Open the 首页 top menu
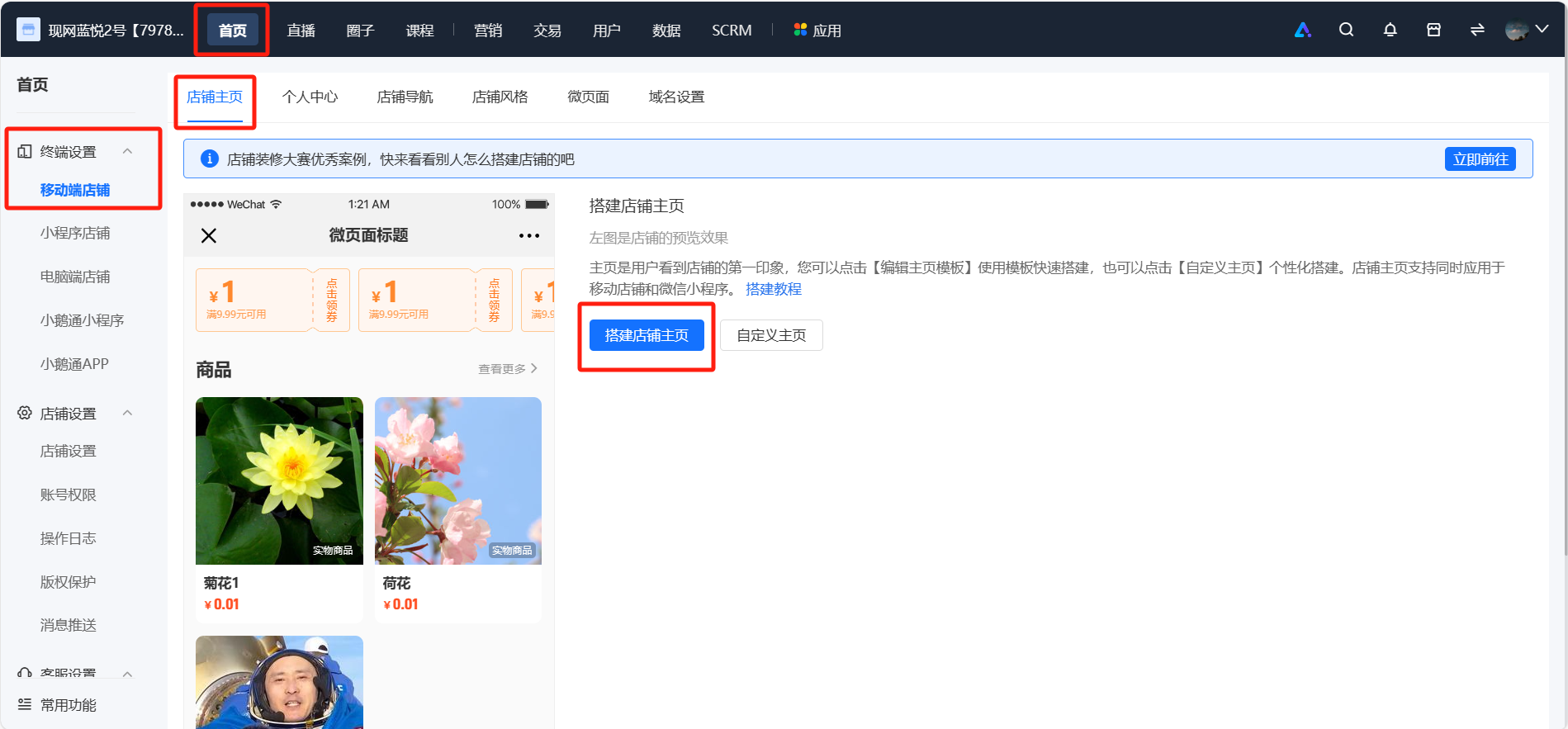This screenshot has width=1568, height=729. tap(233, 30)
